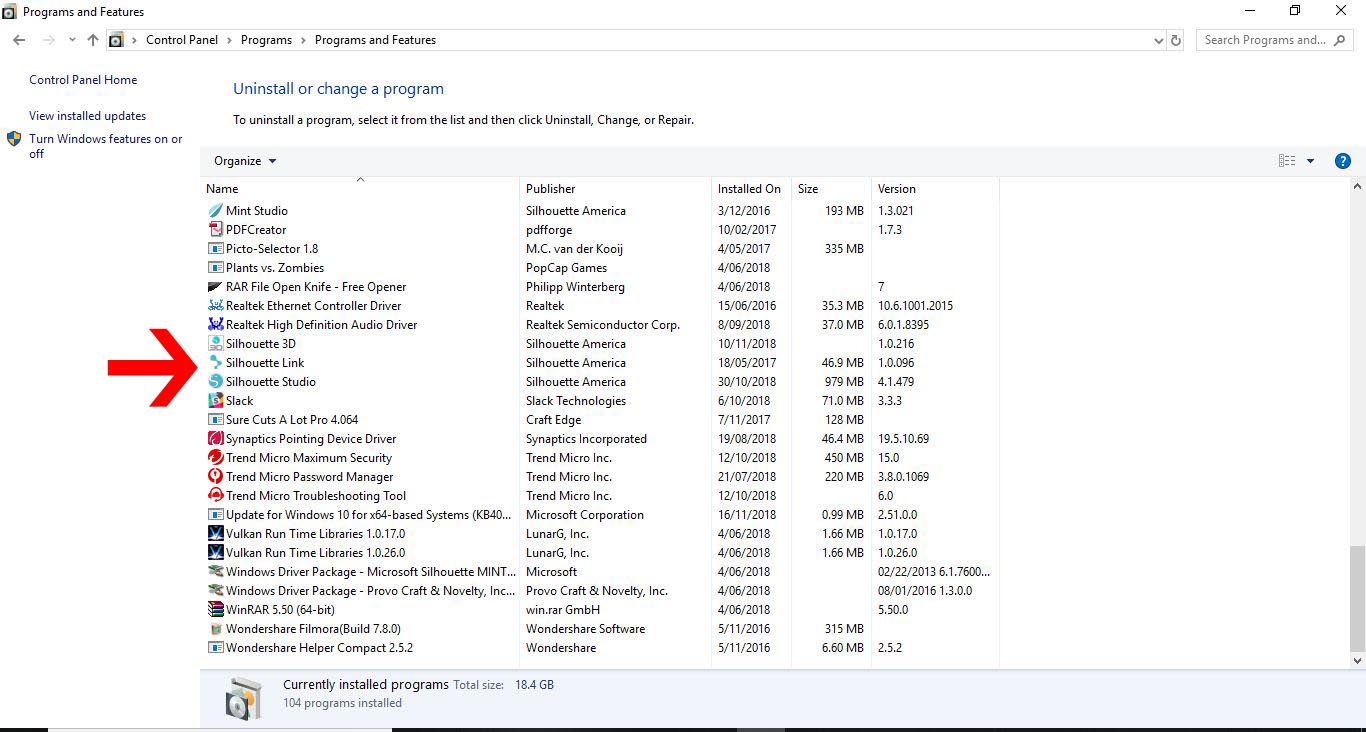The image size is (1366, 732).
Task: Open the Control Panel Home link
Action: click(x=83, y=80)
